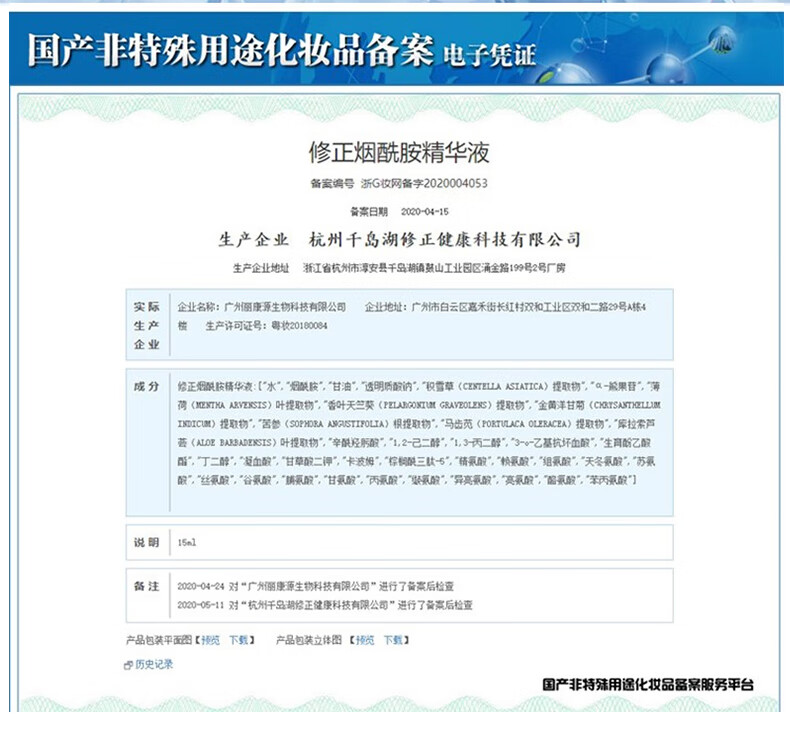Download the 产品包装立体图 file

tap(393, 640)
